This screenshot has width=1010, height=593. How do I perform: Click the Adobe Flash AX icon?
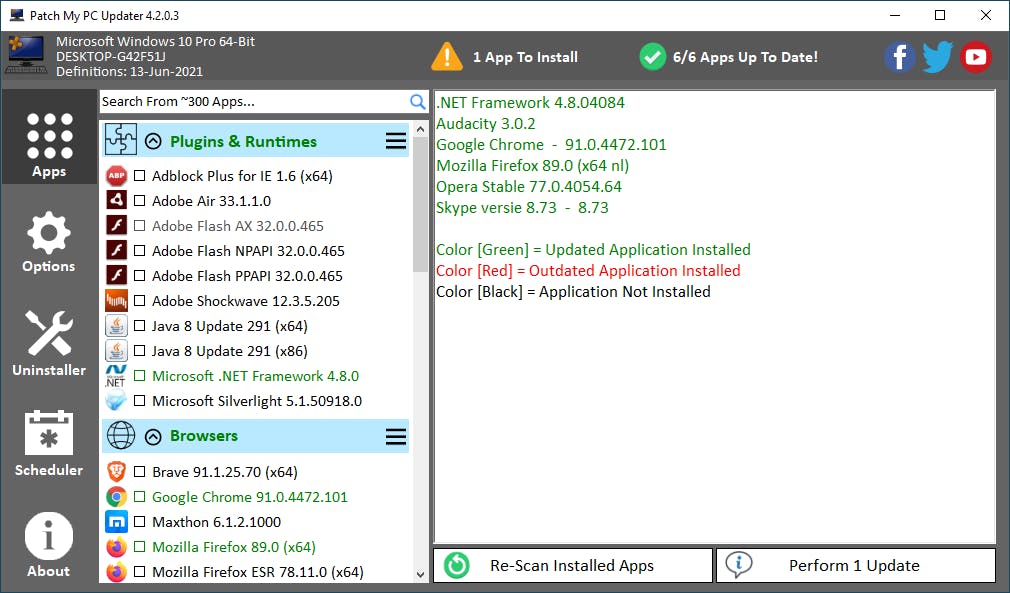(117, 226)
